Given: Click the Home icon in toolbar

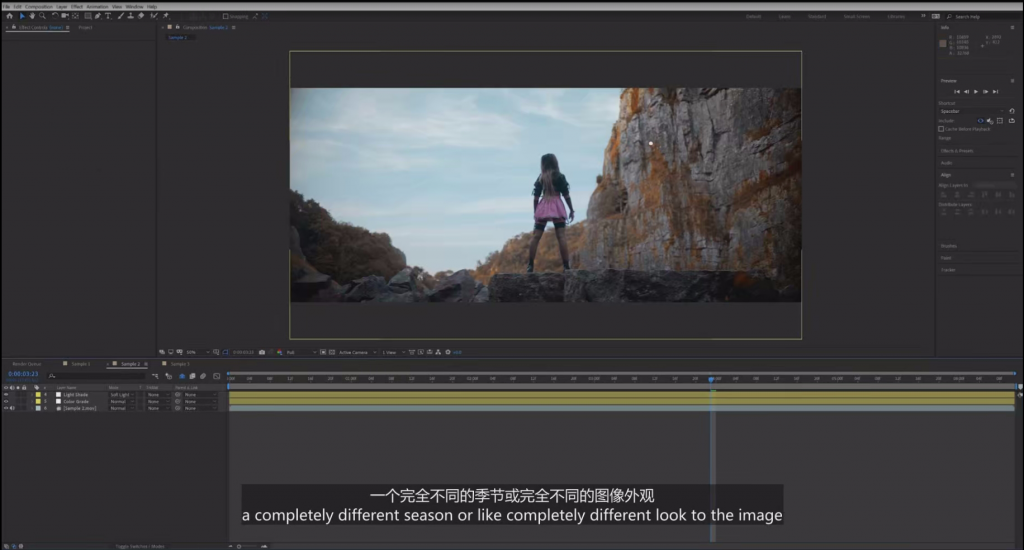Looking at the screenshot, I should point(9,16).
